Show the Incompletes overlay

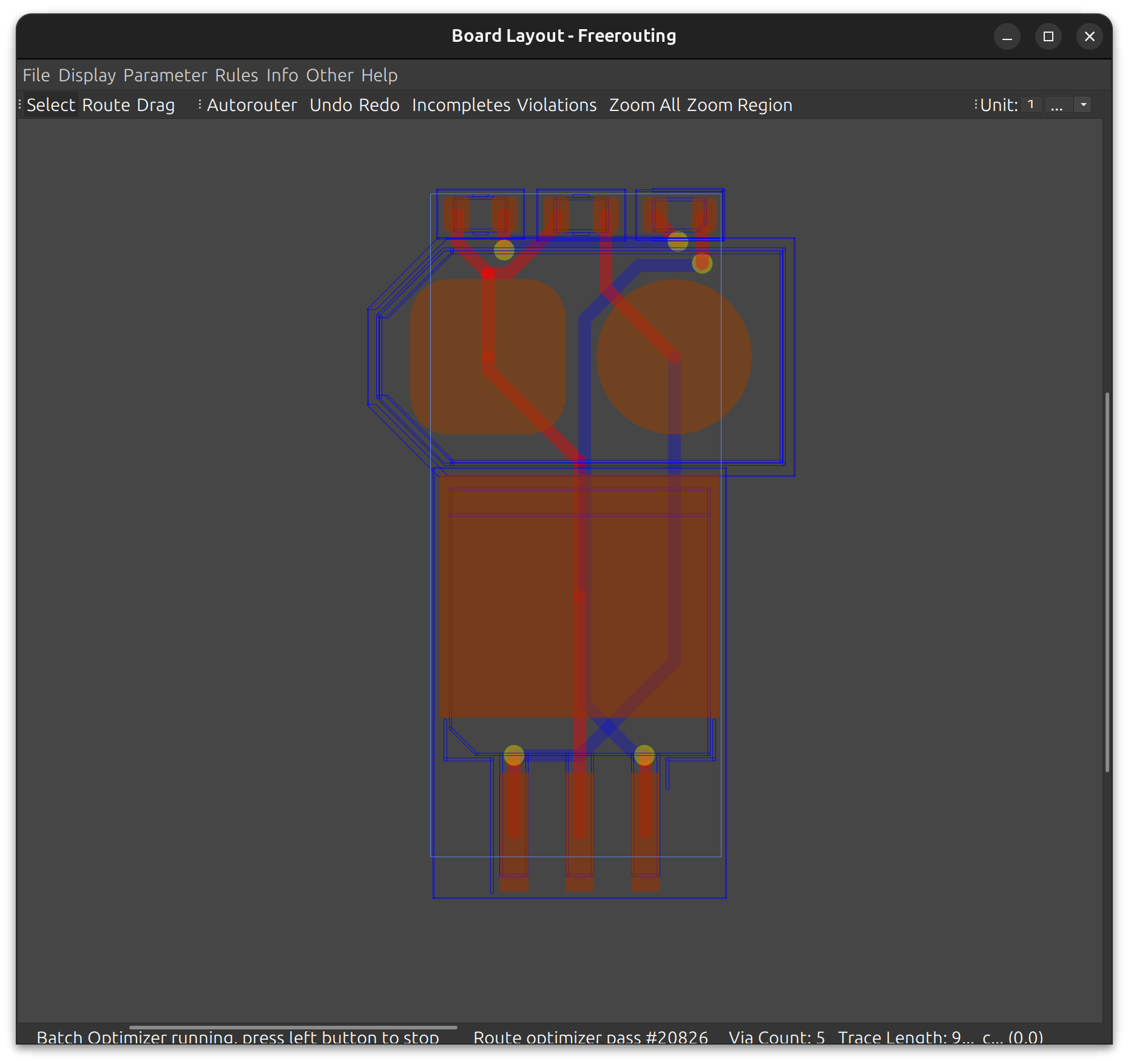point(461,104)
